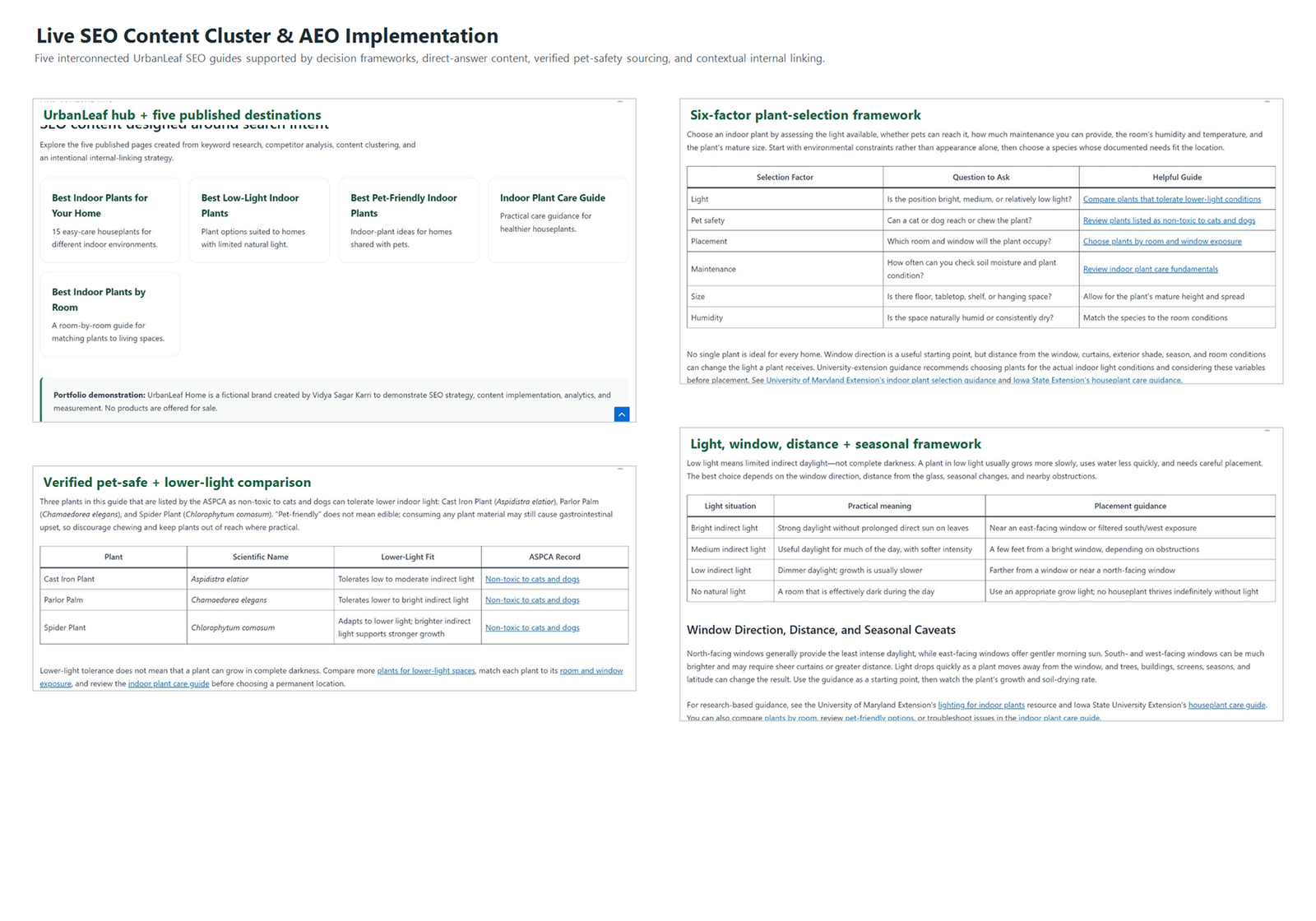Screen dimensions: 1316x921
Task: Click the Bright indirect light cell
Action: [x=730, y=528]
